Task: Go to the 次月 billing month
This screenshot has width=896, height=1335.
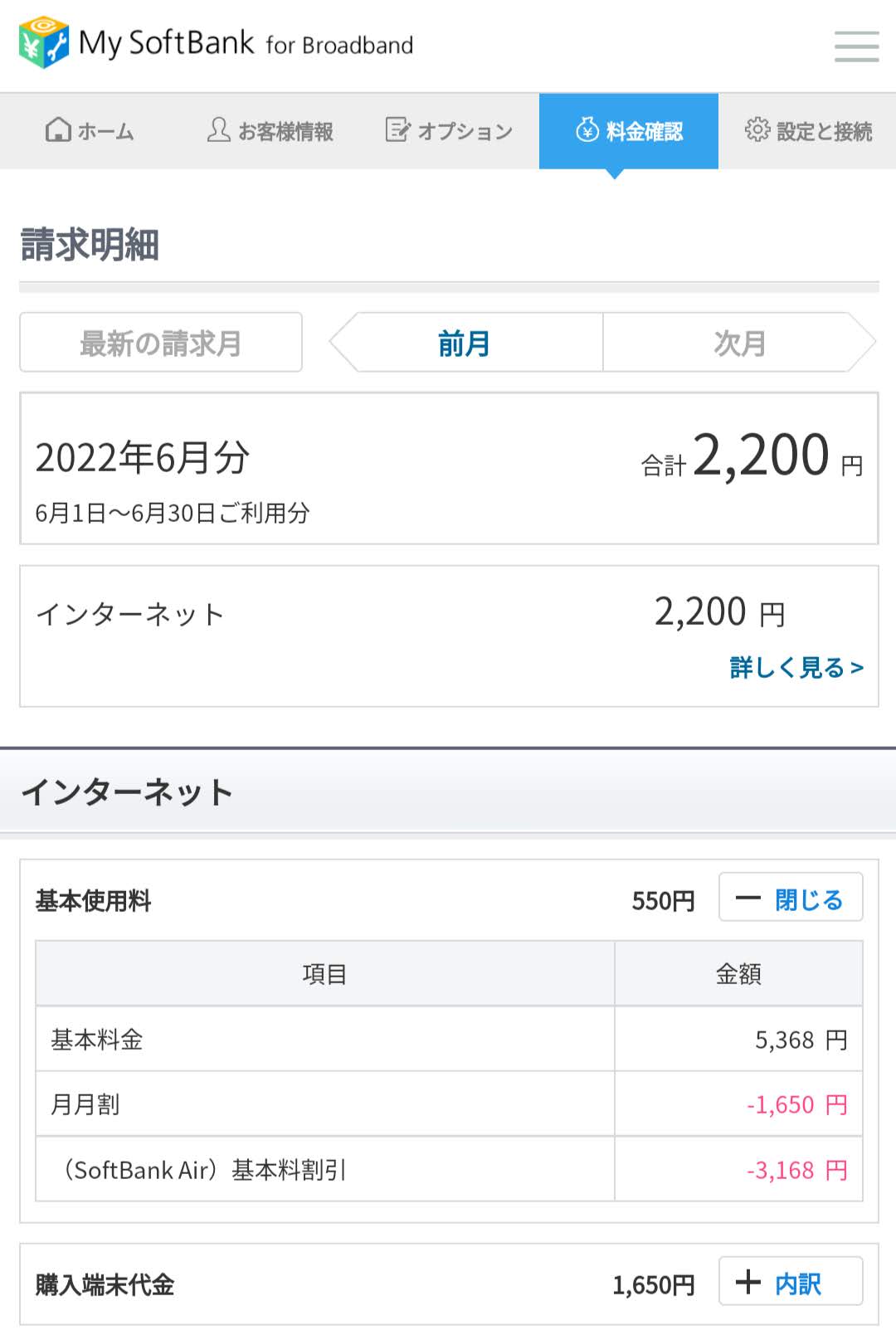Action: pos(738,343)
